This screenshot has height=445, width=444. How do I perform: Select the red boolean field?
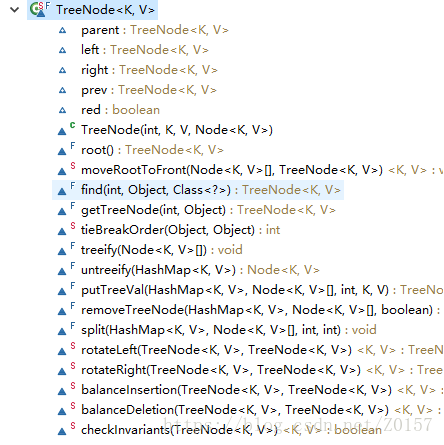pyautogui.click(x=120, y=110)
